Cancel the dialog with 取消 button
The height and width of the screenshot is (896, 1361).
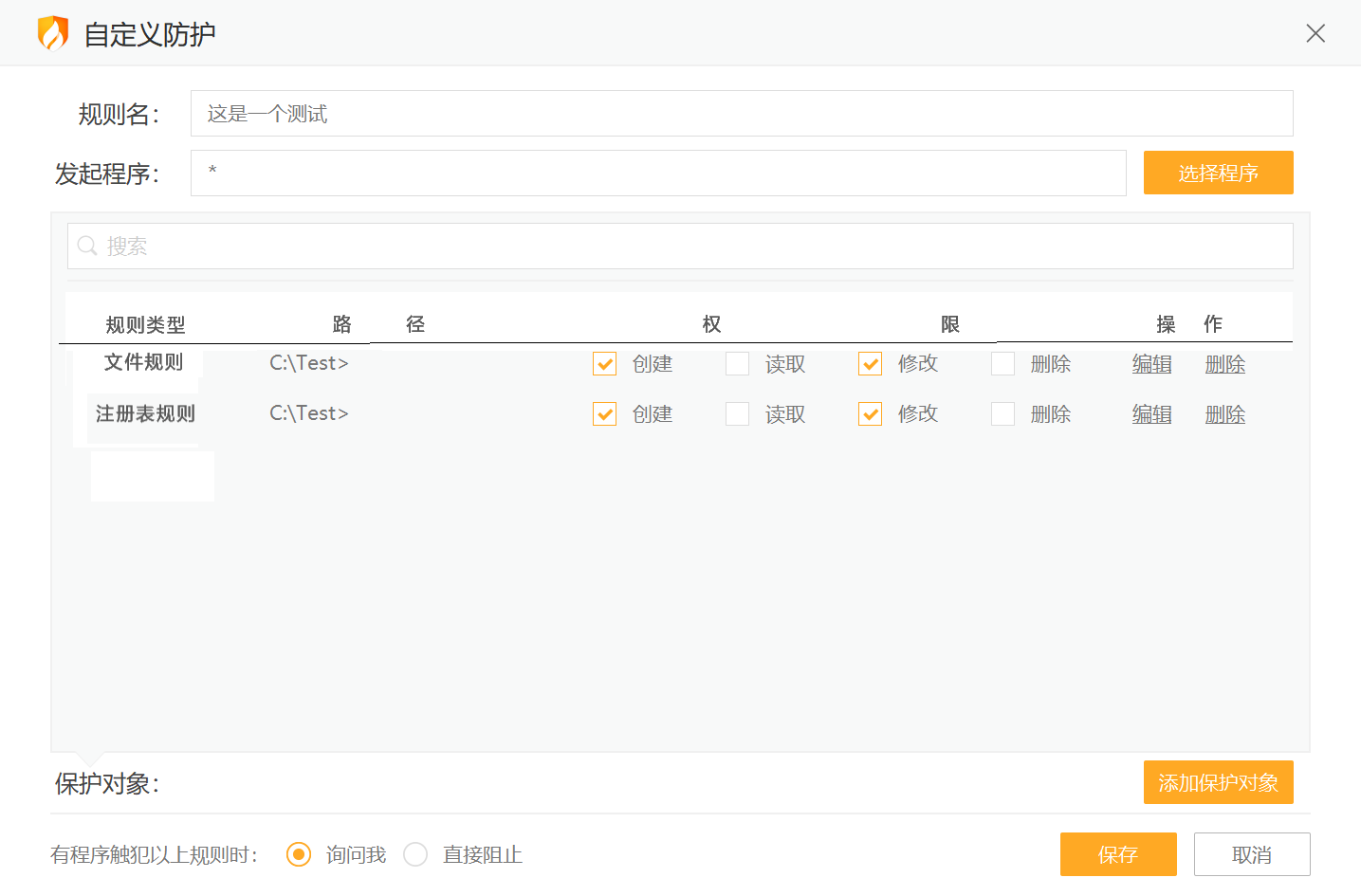click(x=1252, y=854)
